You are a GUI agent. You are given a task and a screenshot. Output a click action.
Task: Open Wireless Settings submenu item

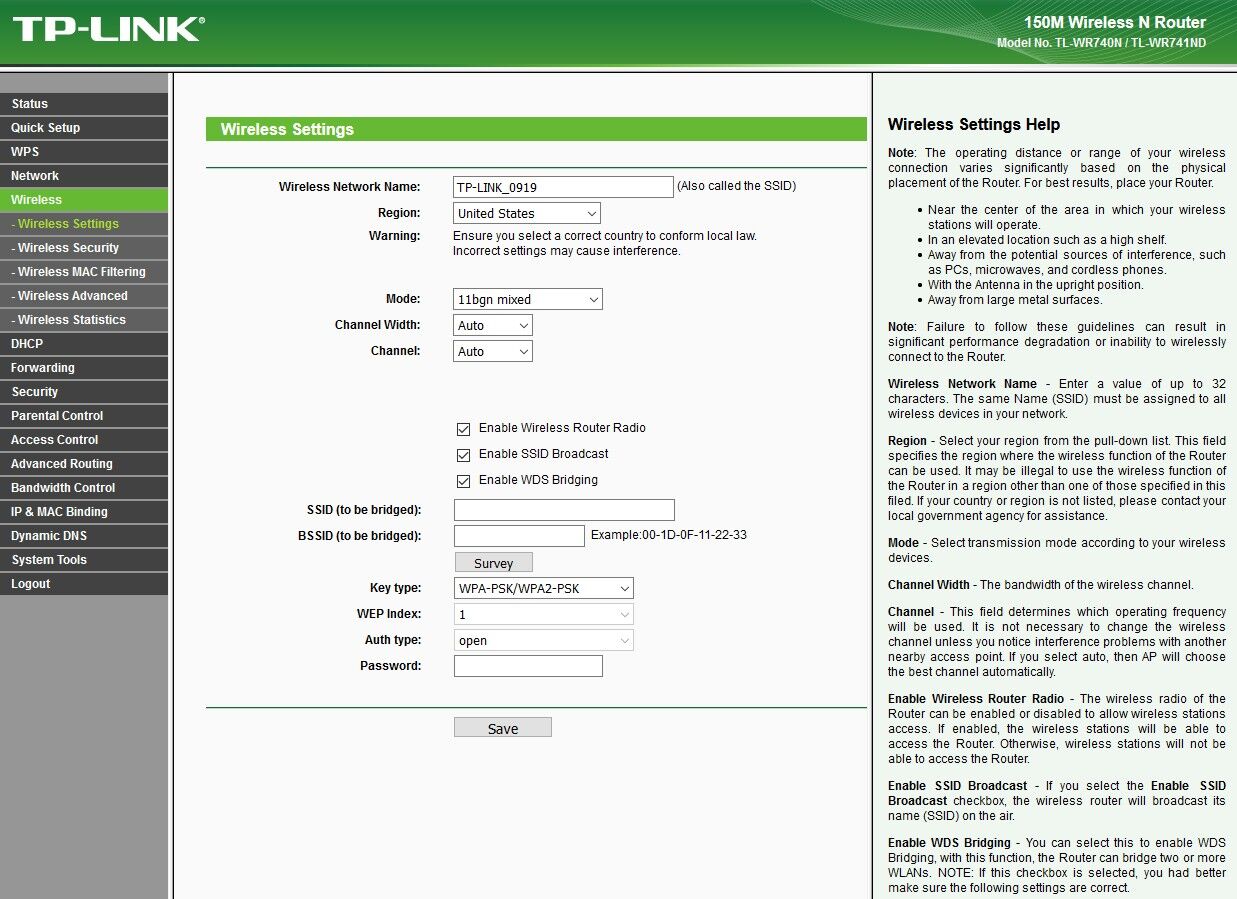tap(84, 224)
